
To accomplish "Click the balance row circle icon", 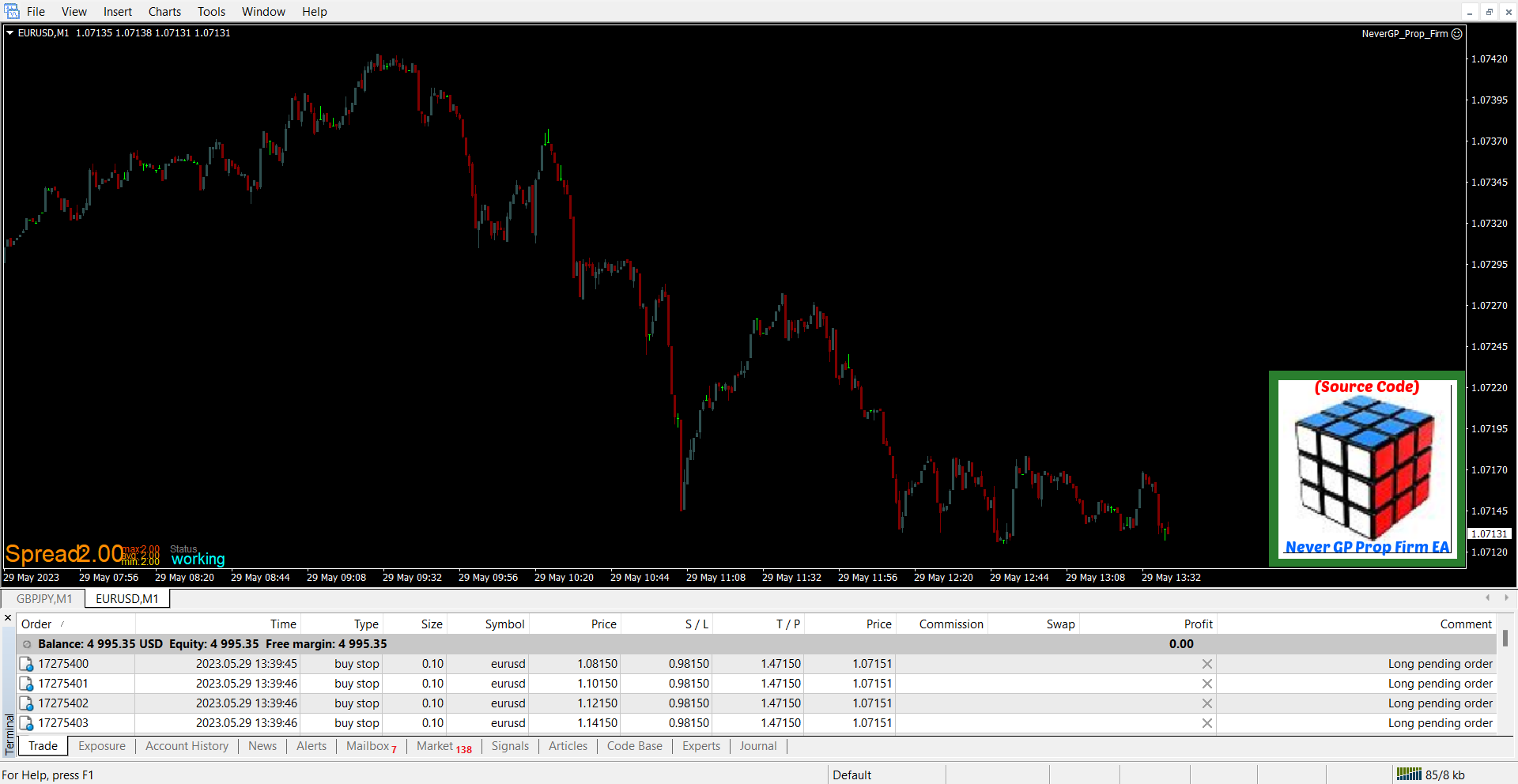I will (27, 644).
